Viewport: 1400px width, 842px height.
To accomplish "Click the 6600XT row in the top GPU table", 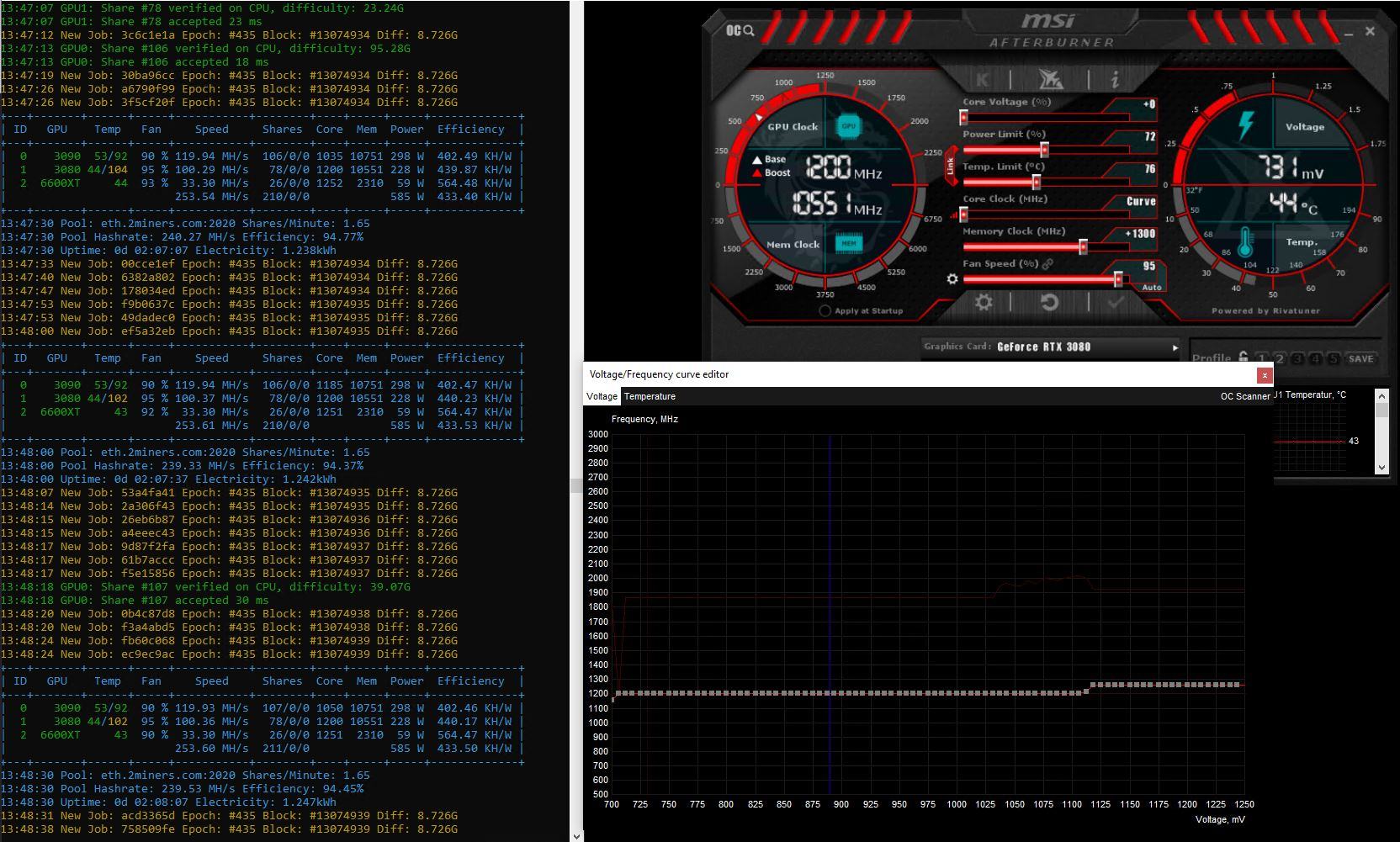I will 262,183.
